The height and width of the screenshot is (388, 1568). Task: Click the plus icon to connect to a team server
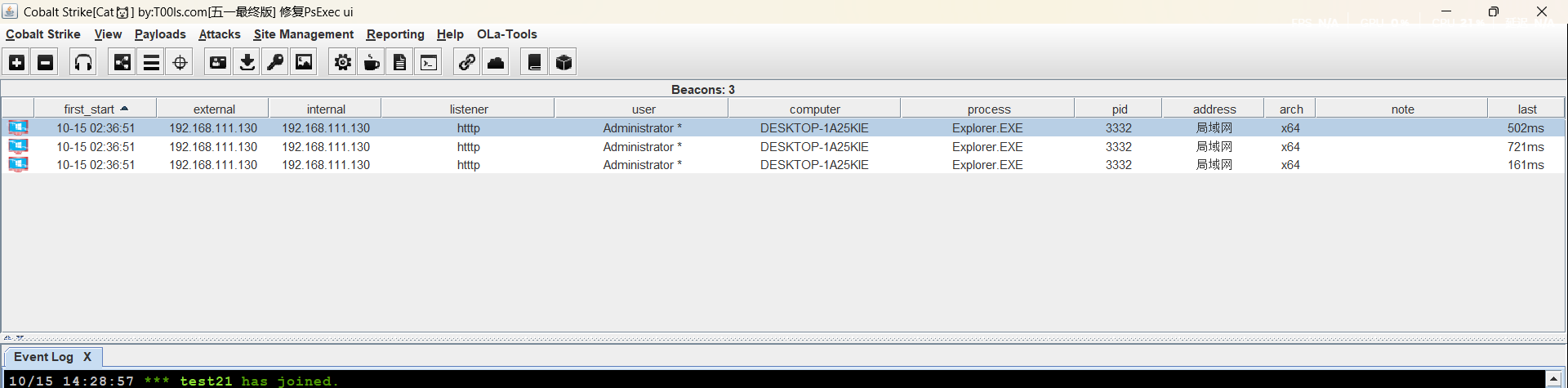coord(16,62)
